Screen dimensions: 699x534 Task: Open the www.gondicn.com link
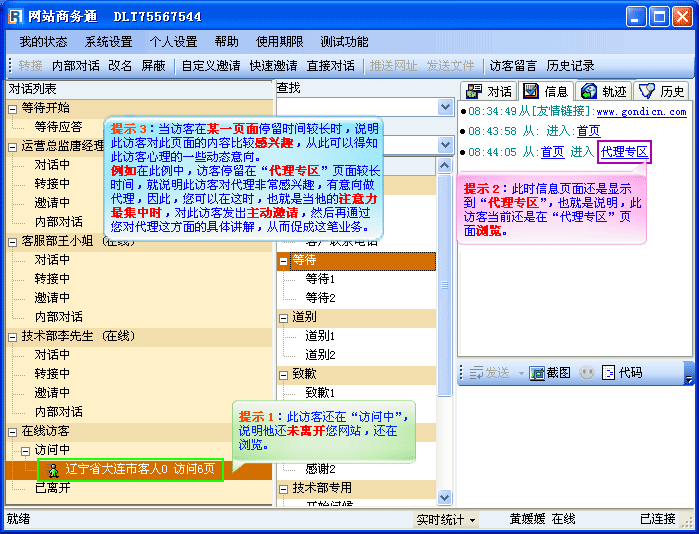click(641, 112)
